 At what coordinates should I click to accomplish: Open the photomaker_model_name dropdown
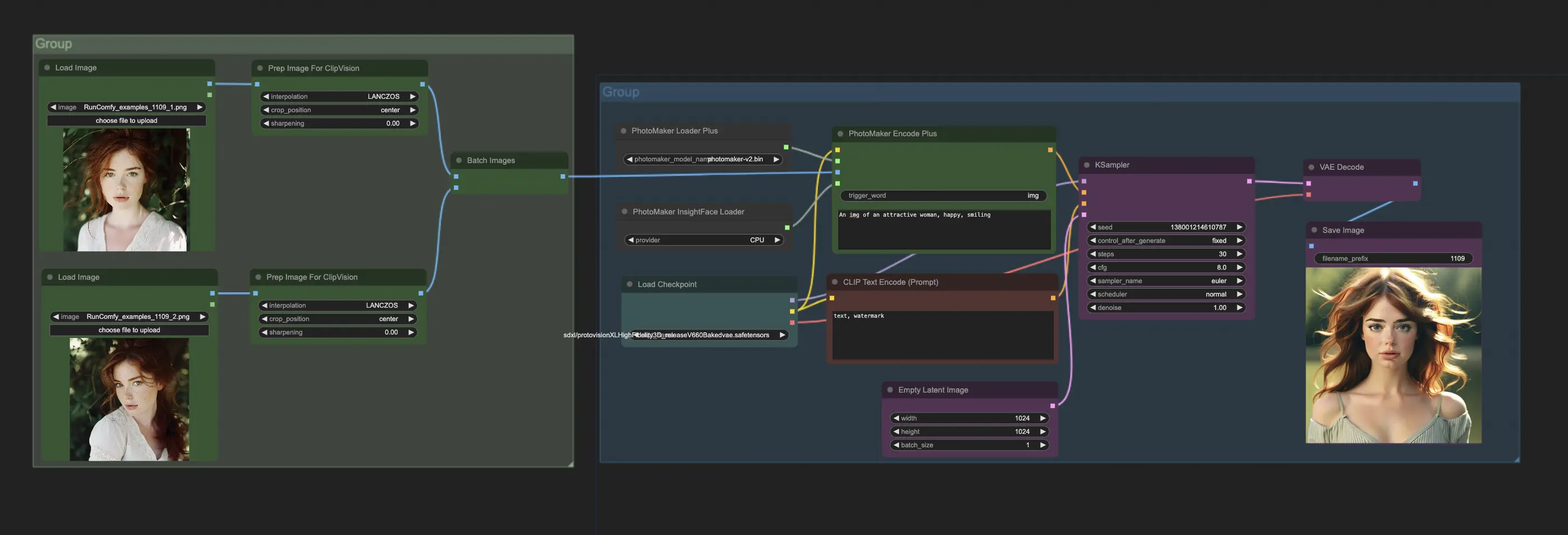pyautogui.click(x=703, y=159)
